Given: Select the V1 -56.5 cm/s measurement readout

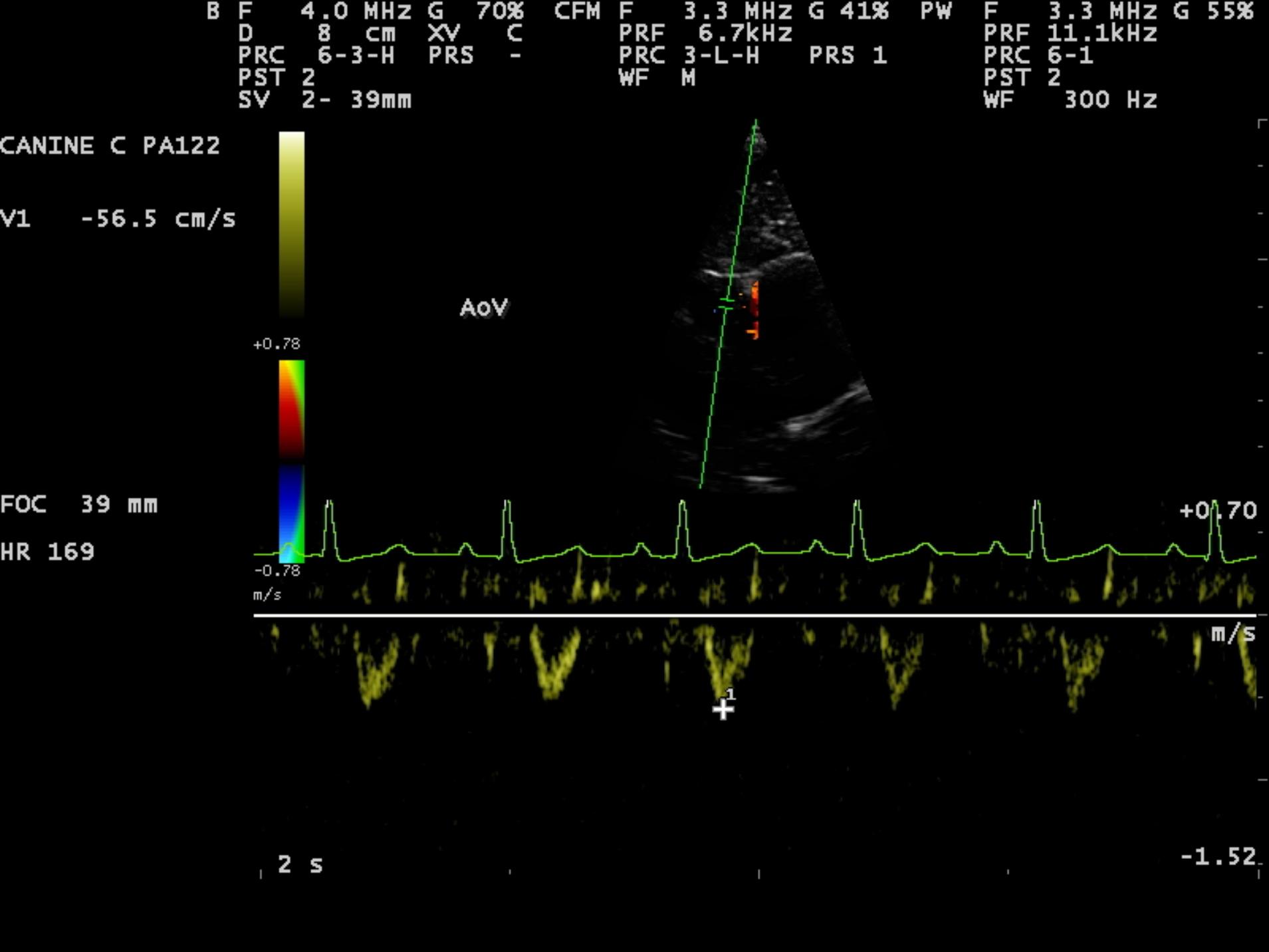Looking at the screenshot, I should click(x=118, y=219).
